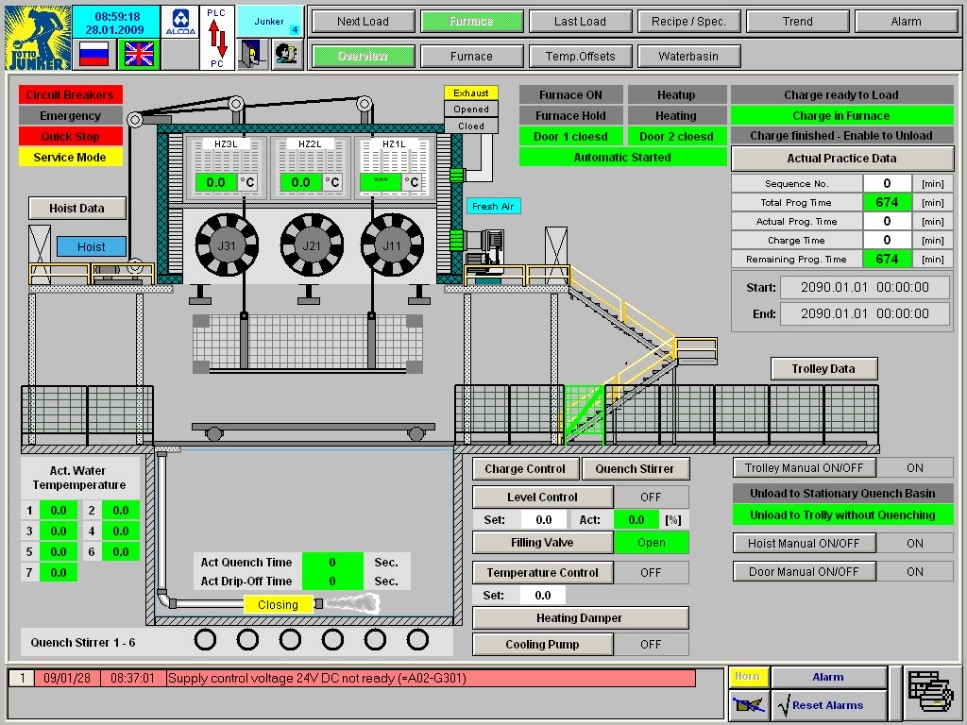Click the Filling Valve button
The image size is (967, 725).
coord(542,542)
